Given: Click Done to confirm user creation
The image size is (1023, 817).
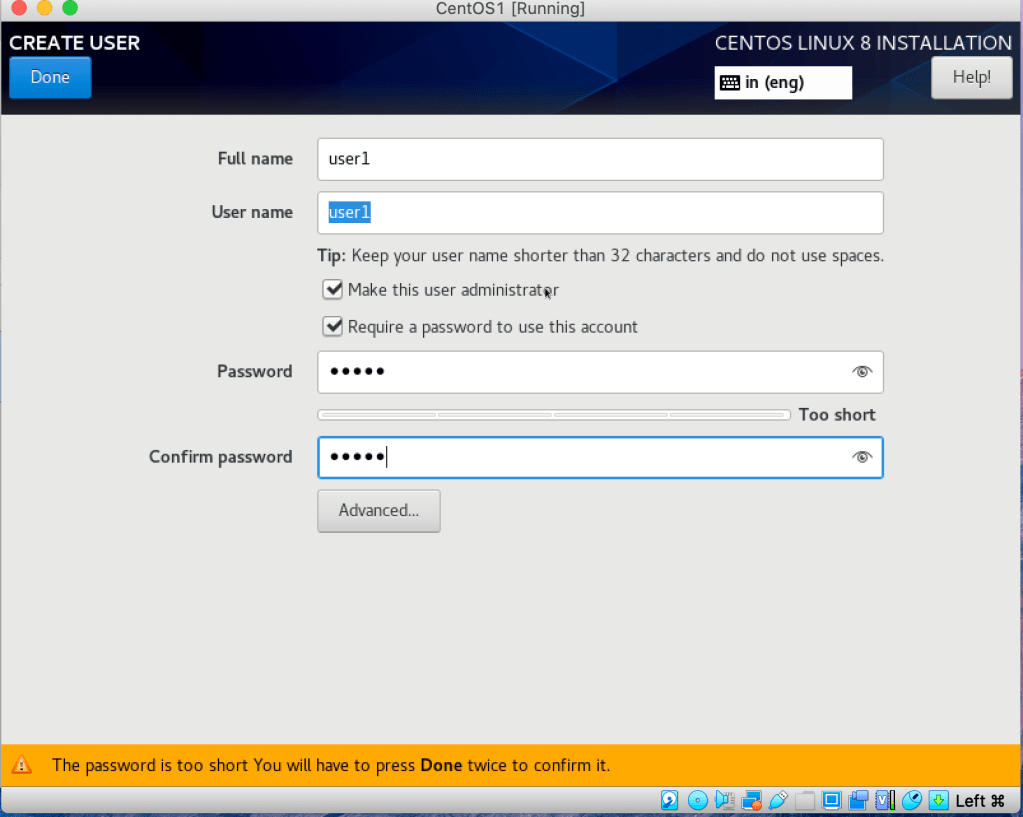Looking at the screenshot, I should (49, 77).
